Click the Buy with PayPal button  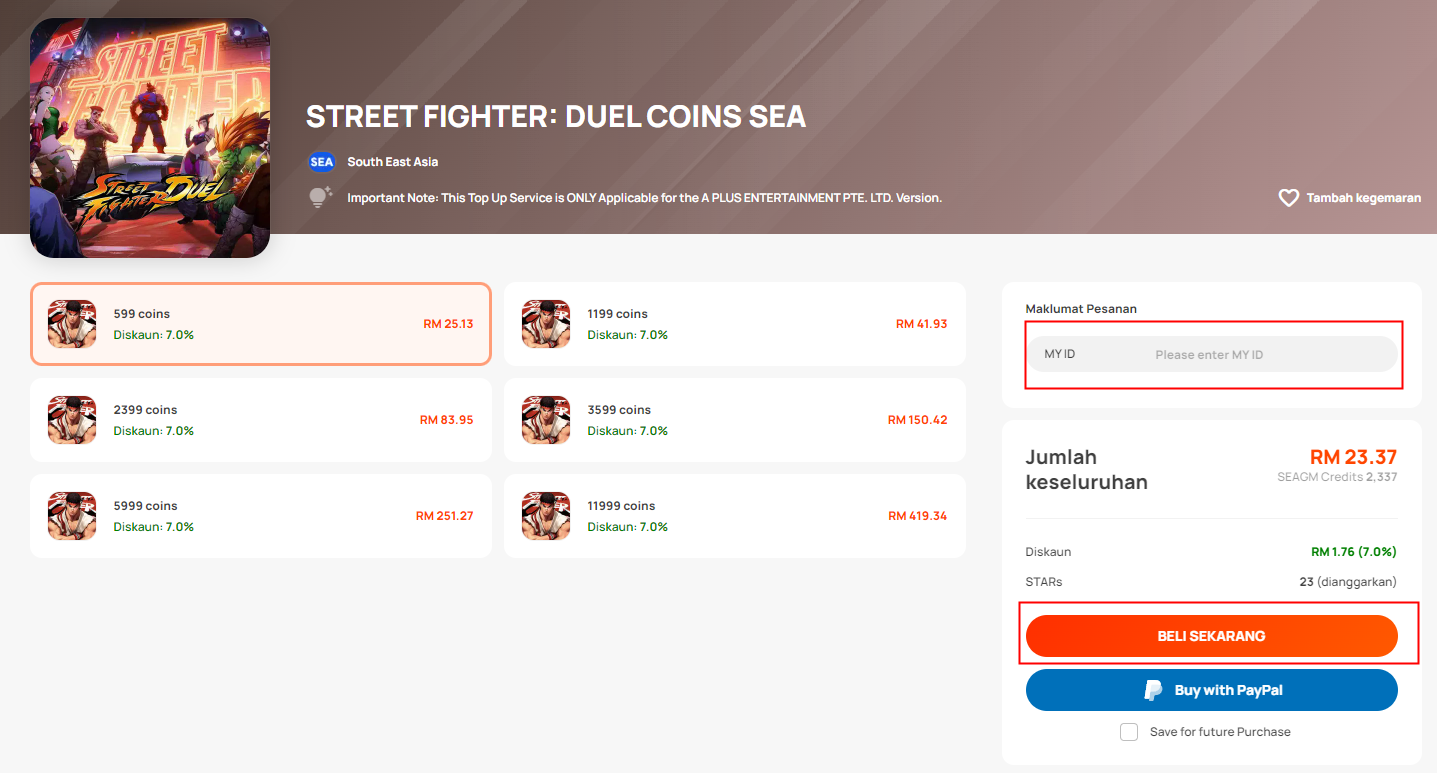click(1212, 690)
